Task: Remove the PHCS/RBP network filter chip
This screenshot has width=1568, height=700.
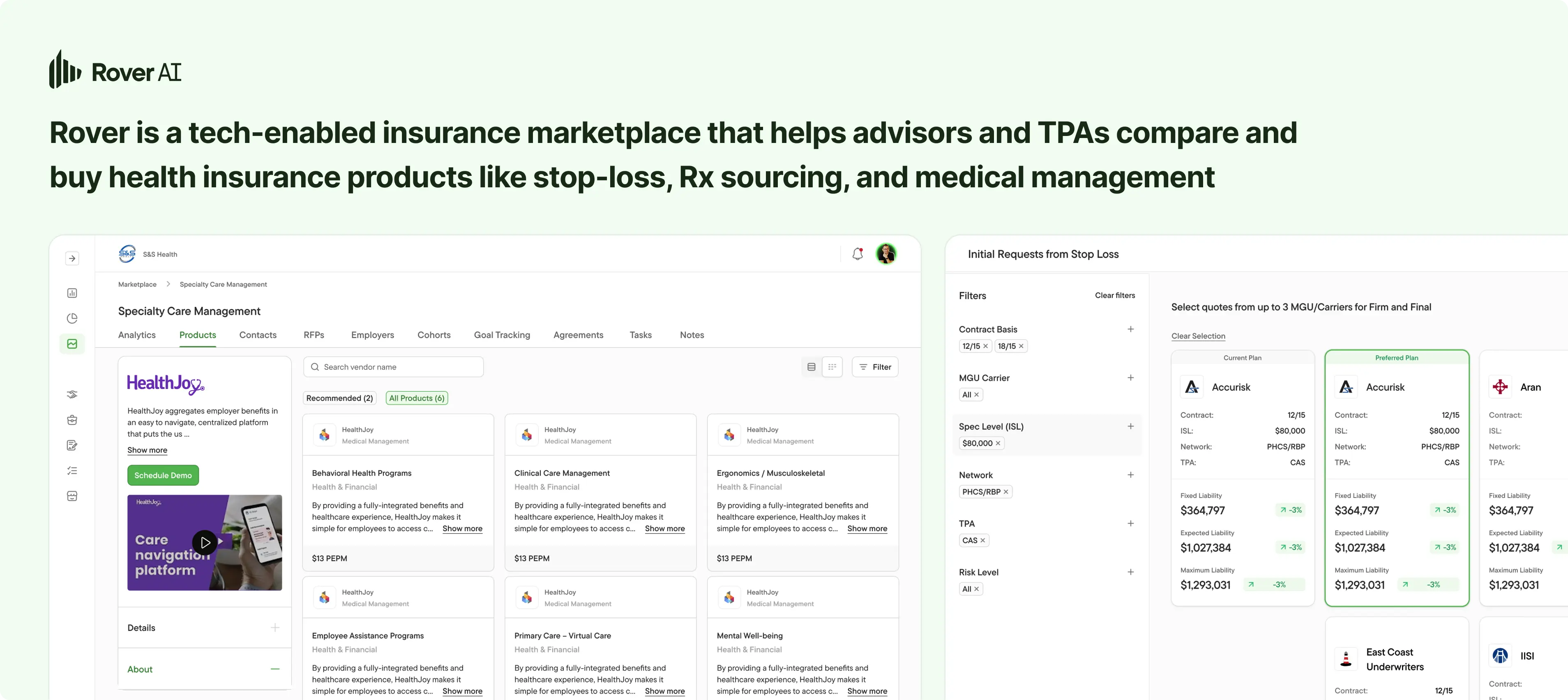Action: [x=1005, y=492]
